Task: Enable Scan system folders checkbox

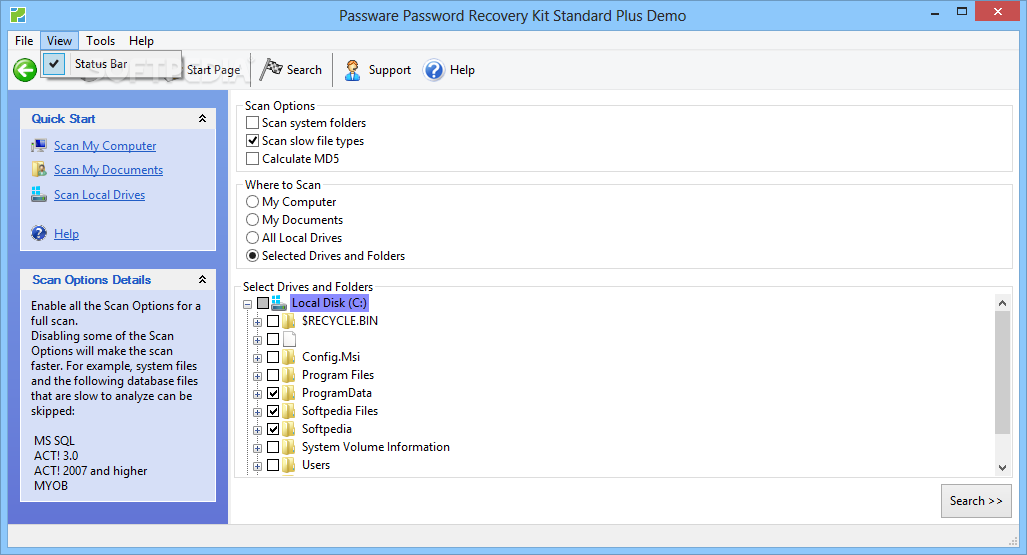Action: [252, 123]
